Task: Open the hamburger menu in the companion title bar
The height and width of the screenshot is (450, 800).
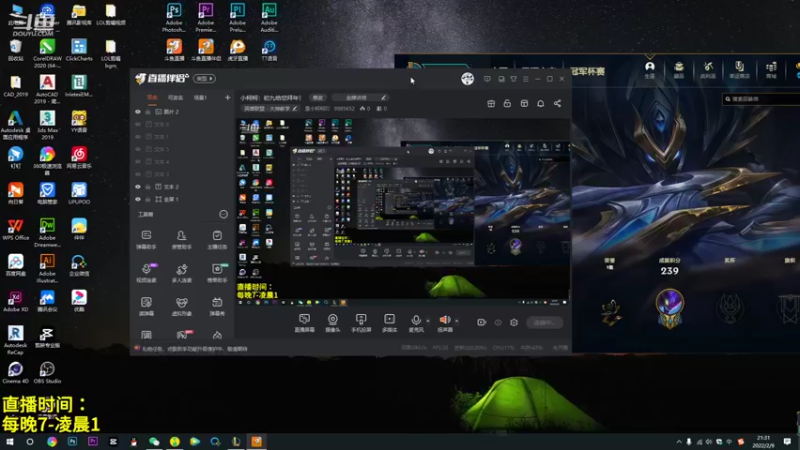Action: coord(526,79)
